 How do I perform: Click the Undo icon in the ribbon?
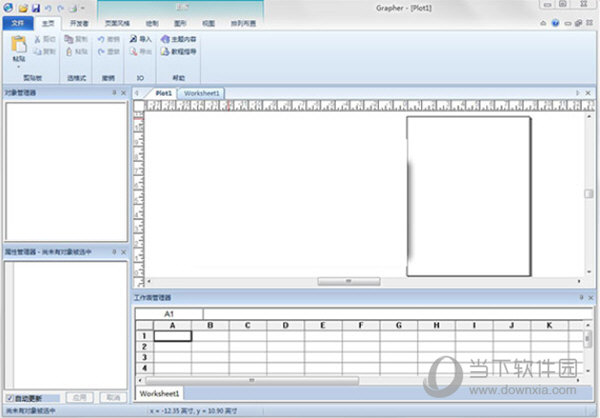[101, 39]
